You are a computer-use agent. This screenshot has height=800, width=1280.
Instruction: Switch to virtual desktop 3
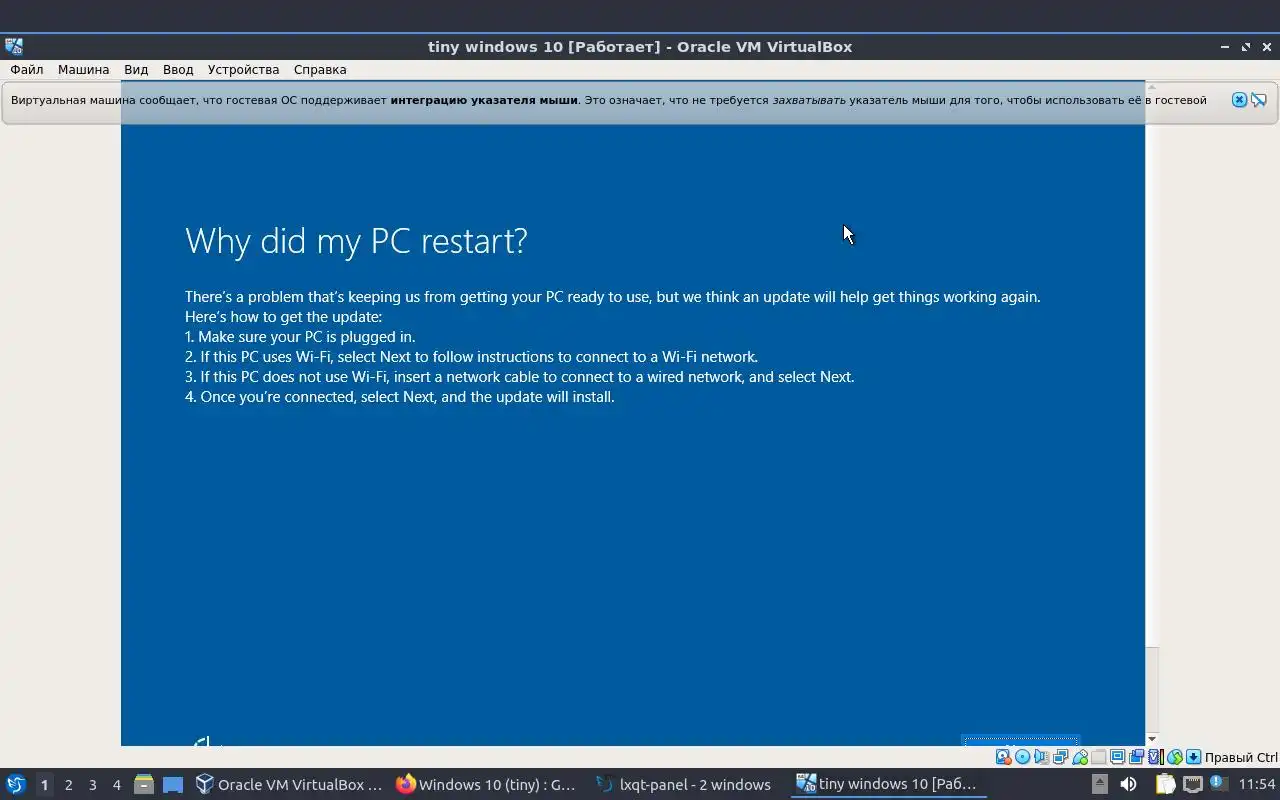(x=92, y=785)
